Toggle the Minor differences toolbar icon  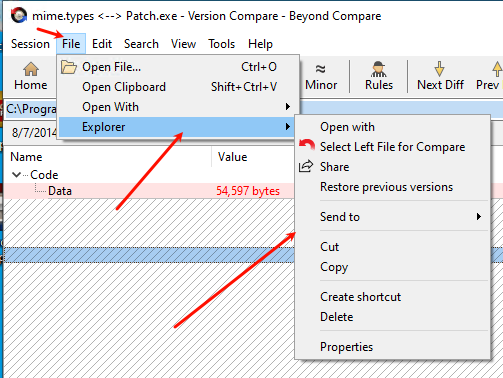click(x=320, y=69)
